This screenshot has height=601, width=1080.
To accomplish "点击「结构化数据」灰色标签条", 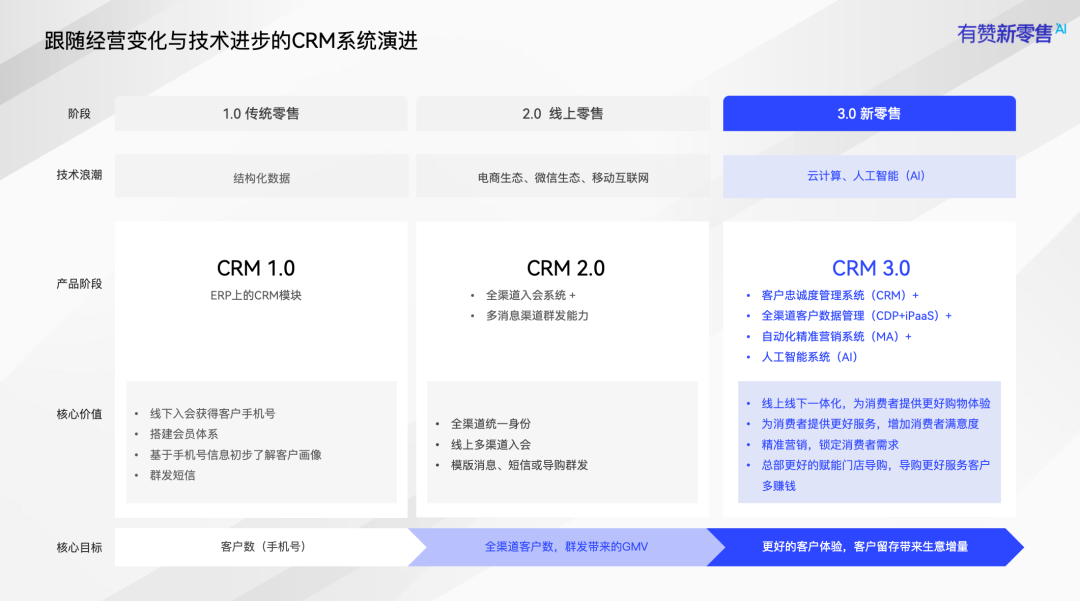I will 261,175.
